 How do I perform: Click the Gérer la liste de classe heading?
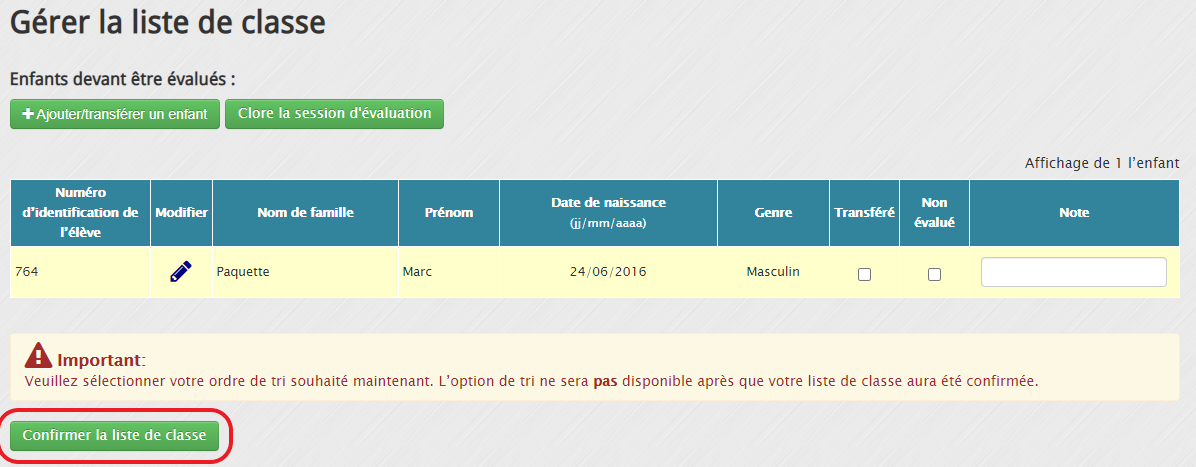click(x=168, y=23)
